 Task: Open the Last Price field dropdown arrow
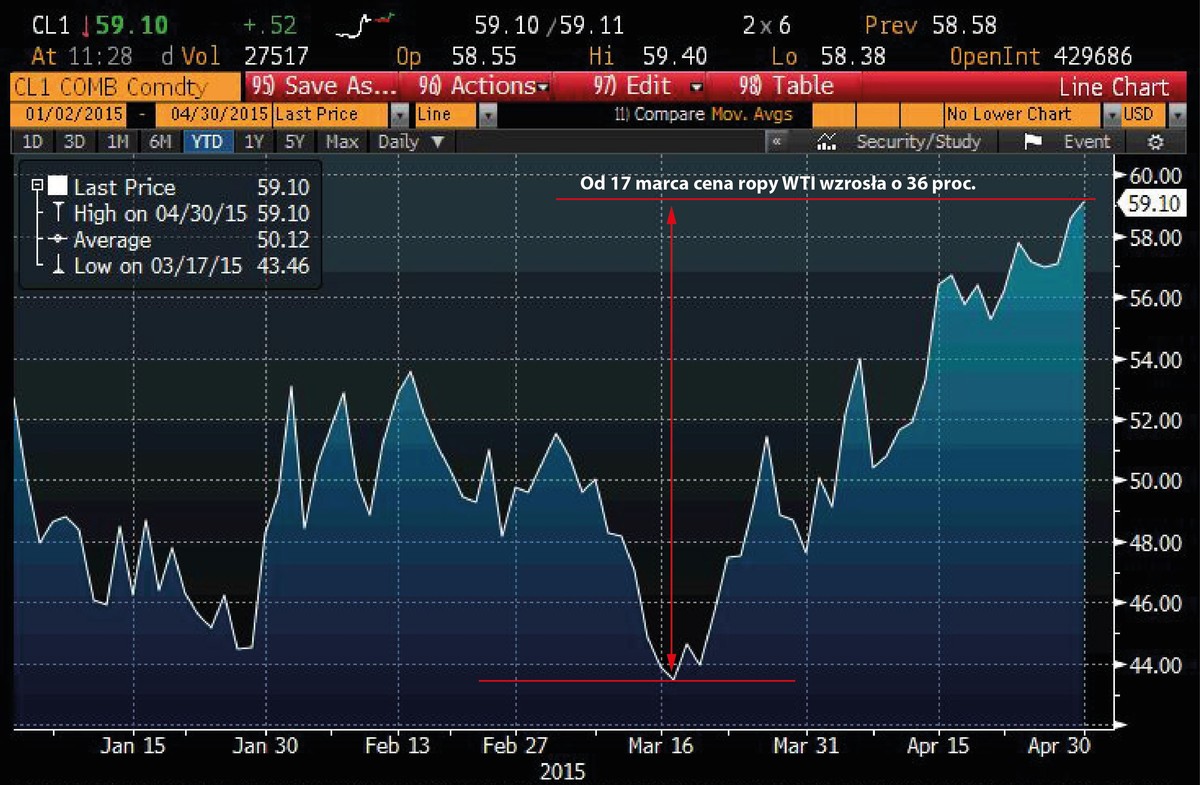coord(399,114)
